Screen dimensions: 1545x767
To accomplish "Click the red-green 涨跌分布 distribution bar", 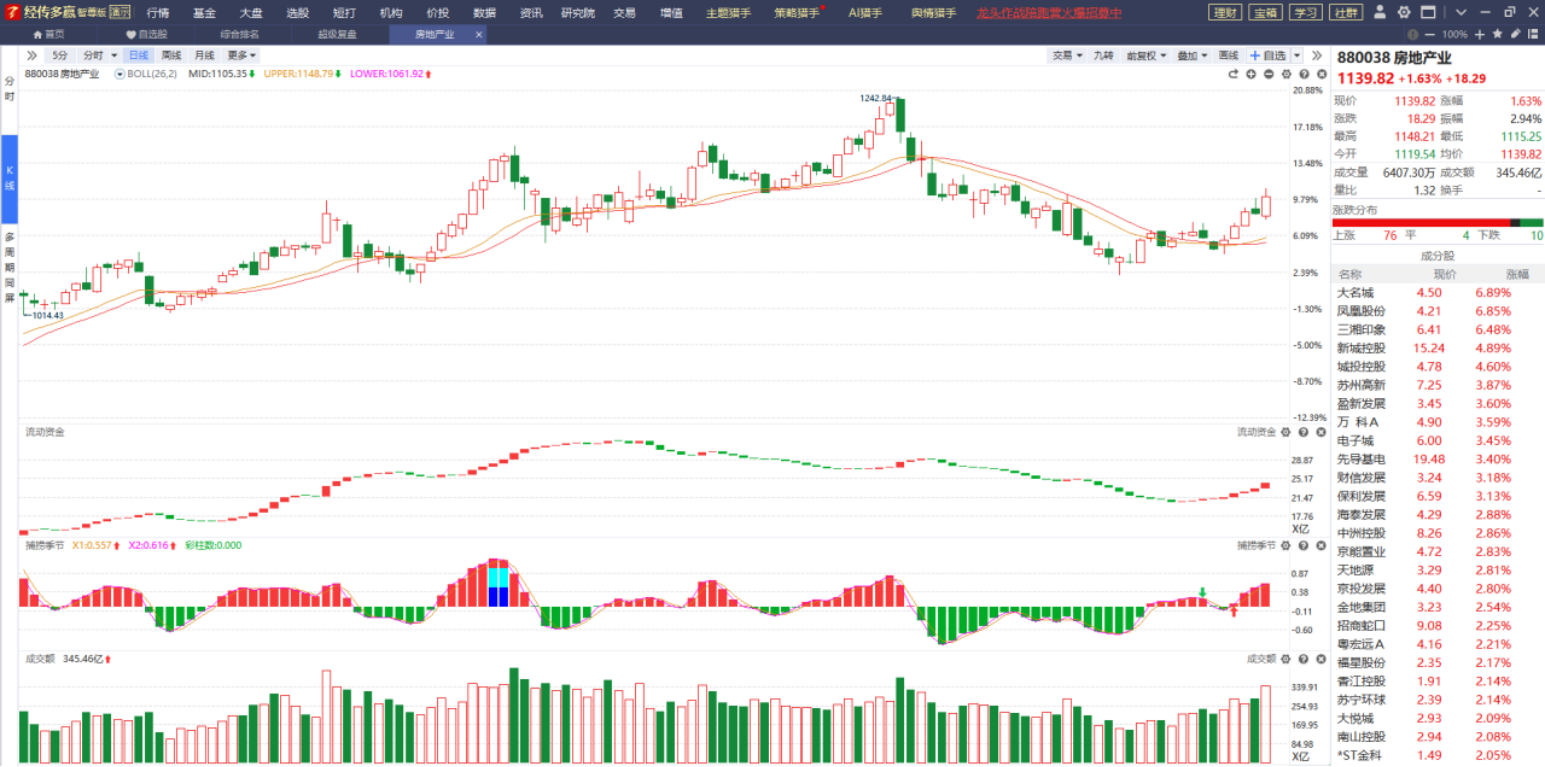I will coord(1437,222).
